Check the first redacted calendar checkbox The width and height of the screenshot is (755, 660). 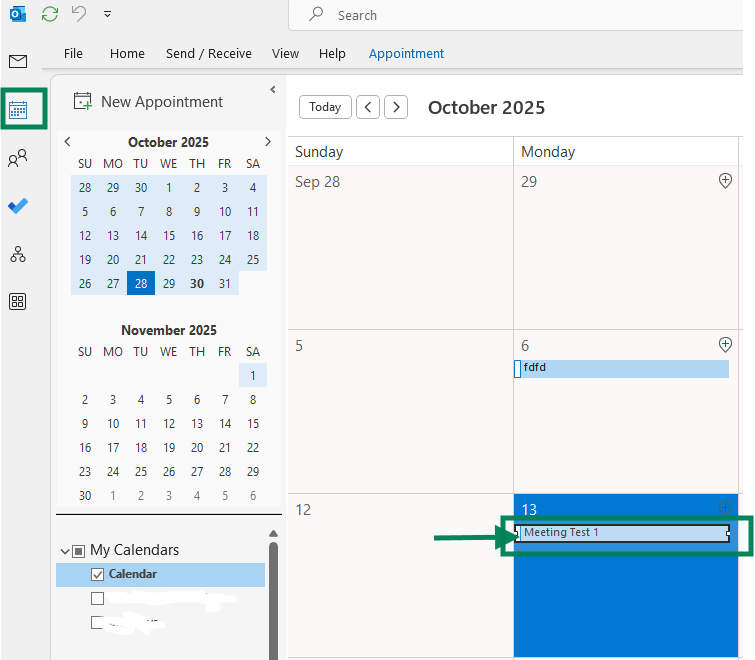click(97, 598)
